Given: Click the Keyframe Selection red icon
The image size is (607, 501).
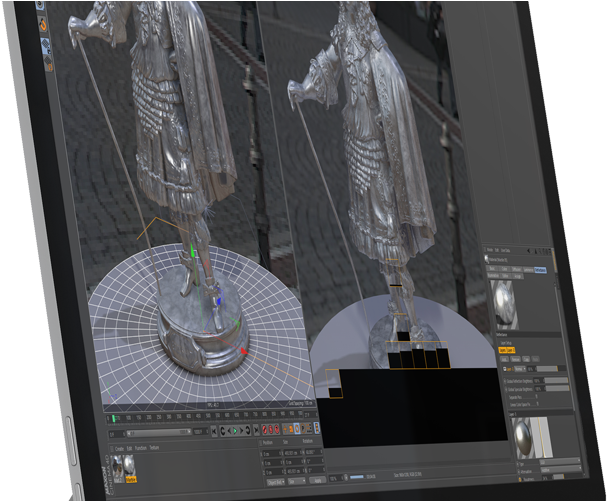Looking at the screenshot, I should coord(277,429).
